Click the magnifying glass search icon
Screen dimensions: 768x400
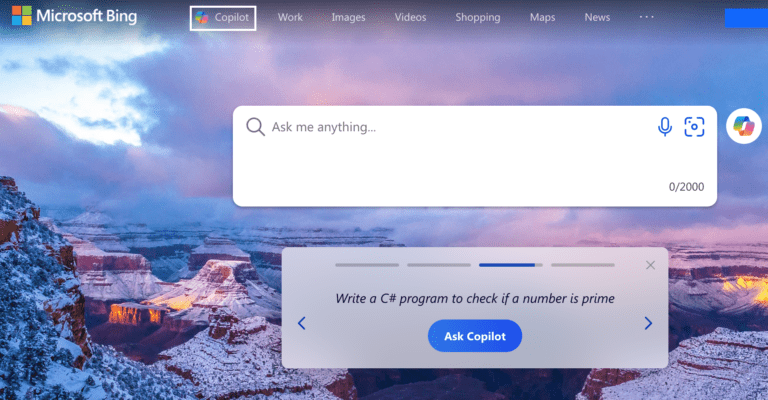point(255,127)
